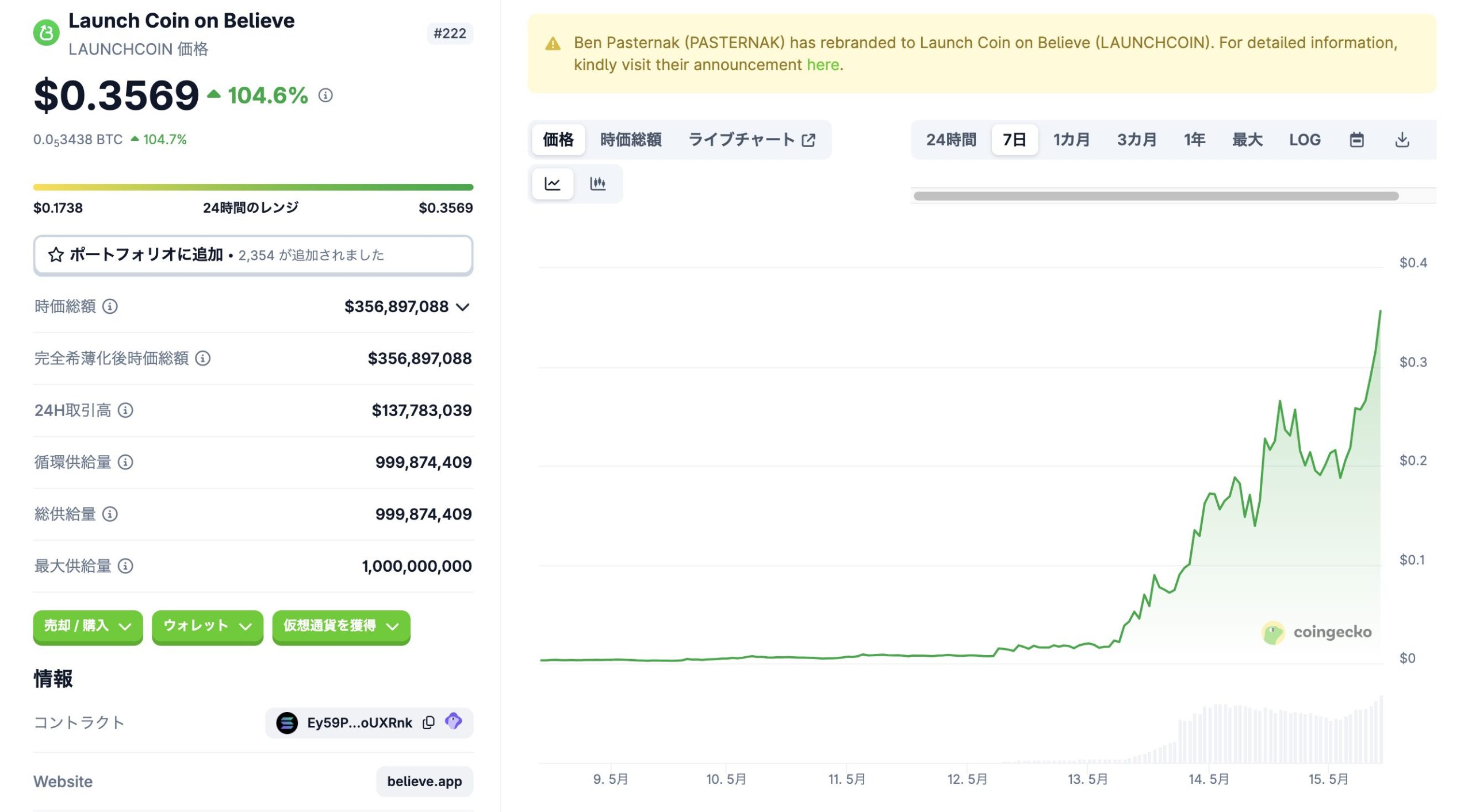Screen dimensions: 1472x812
Task: Click the info icon next to 最大供給量
Action: pyautogui.click(x=125, y=566)
